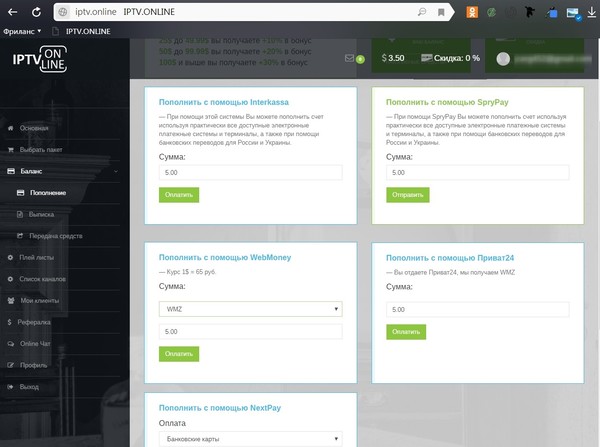Screen dimensions: 600x447
Task: Bookmark the page with the bookmark icon
Action: pyautogui.click(x=441, y=13)
